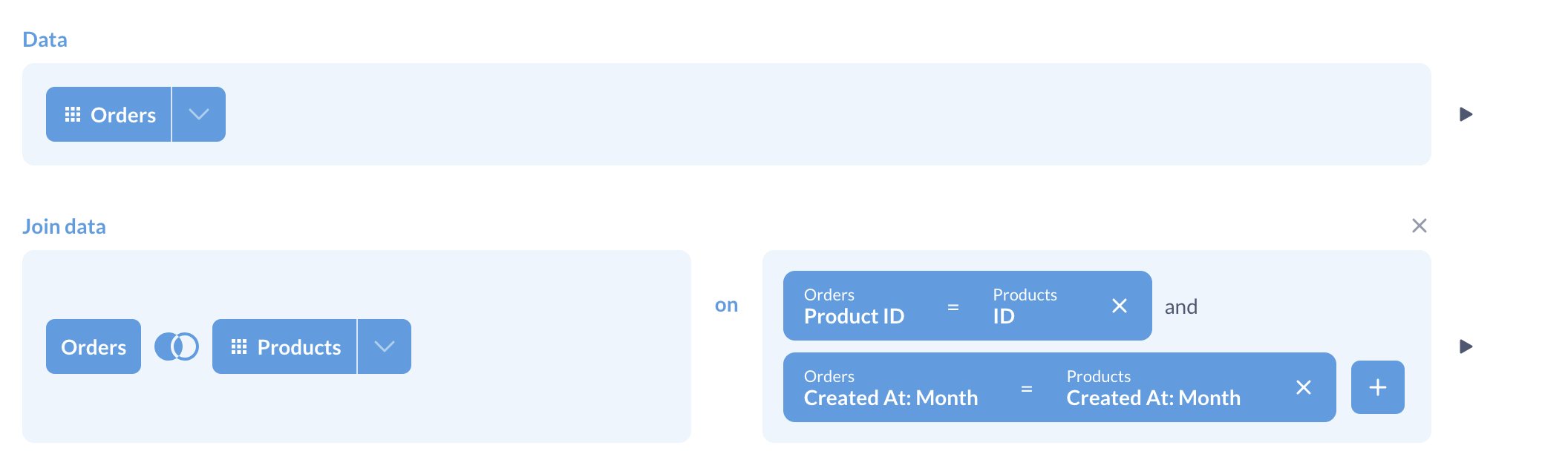Open column picker chevron beside Orders data source
1568x460 pixels.
pyautogui.click(x=198, y=114)
